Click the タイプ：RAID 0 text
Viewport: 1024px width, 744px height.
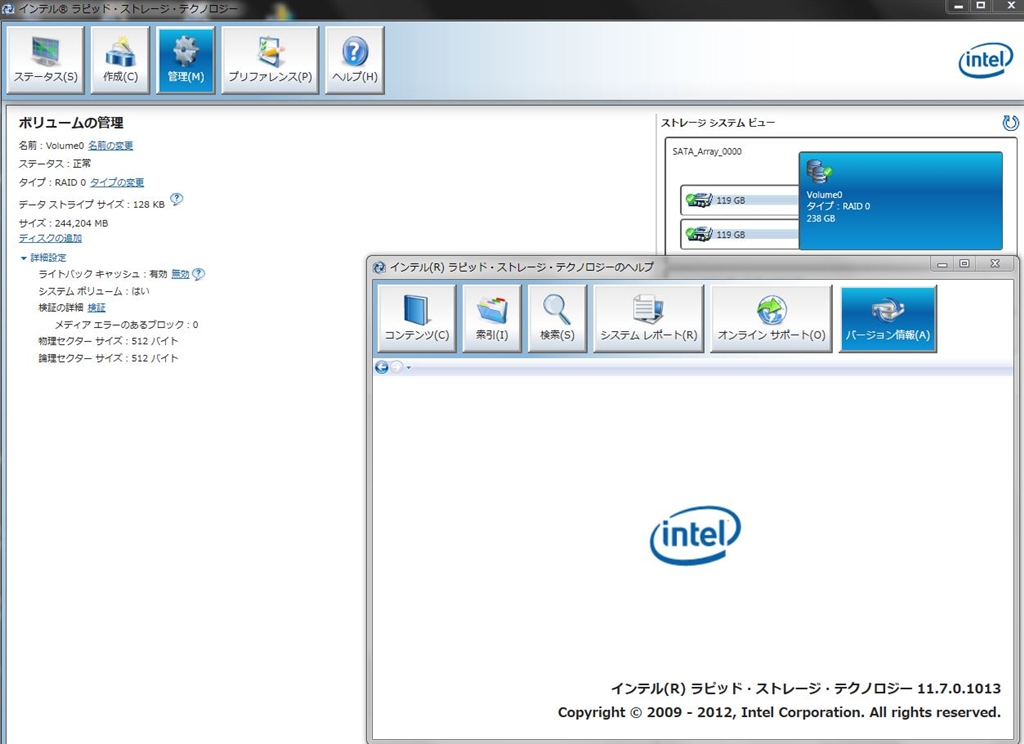pos(52,182)
